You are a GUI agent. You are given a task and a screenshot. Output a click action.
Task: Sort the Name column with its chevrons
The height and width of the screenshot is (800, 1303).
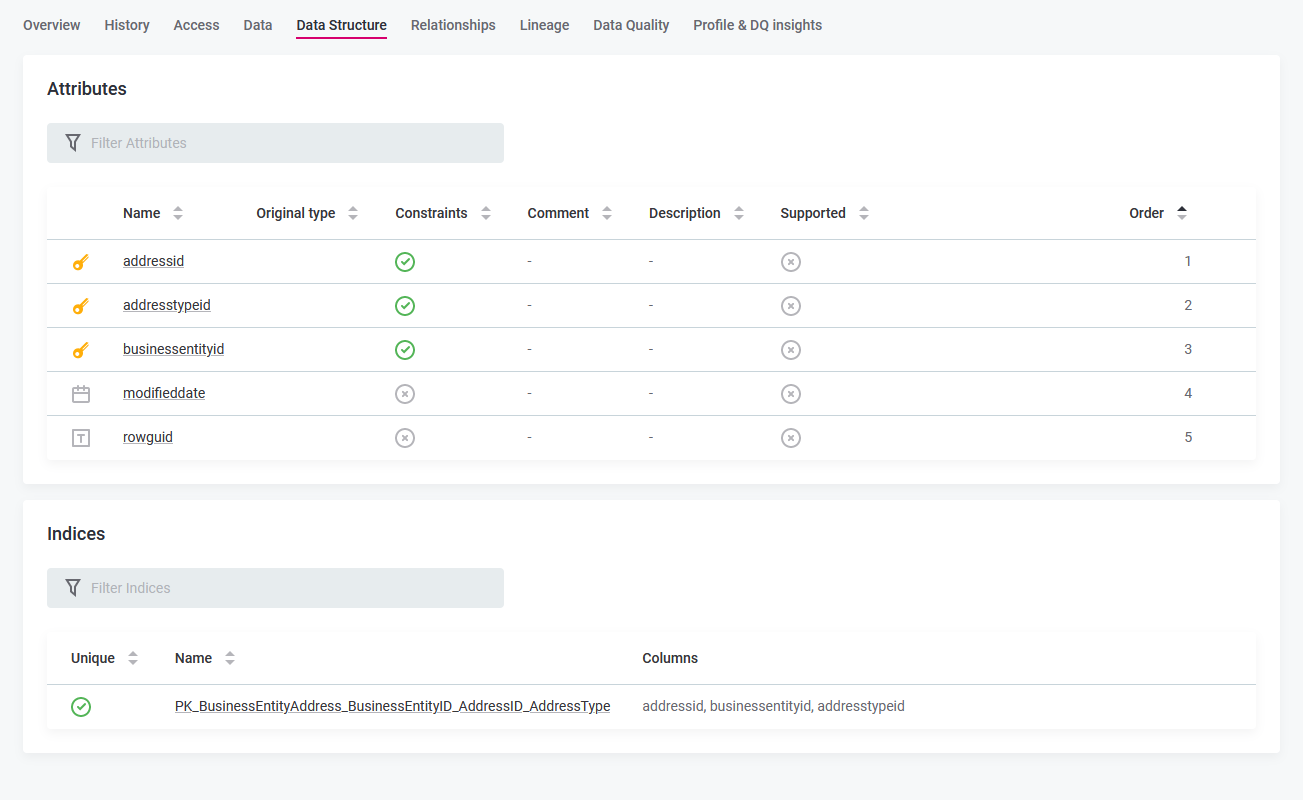pos(178,212)
